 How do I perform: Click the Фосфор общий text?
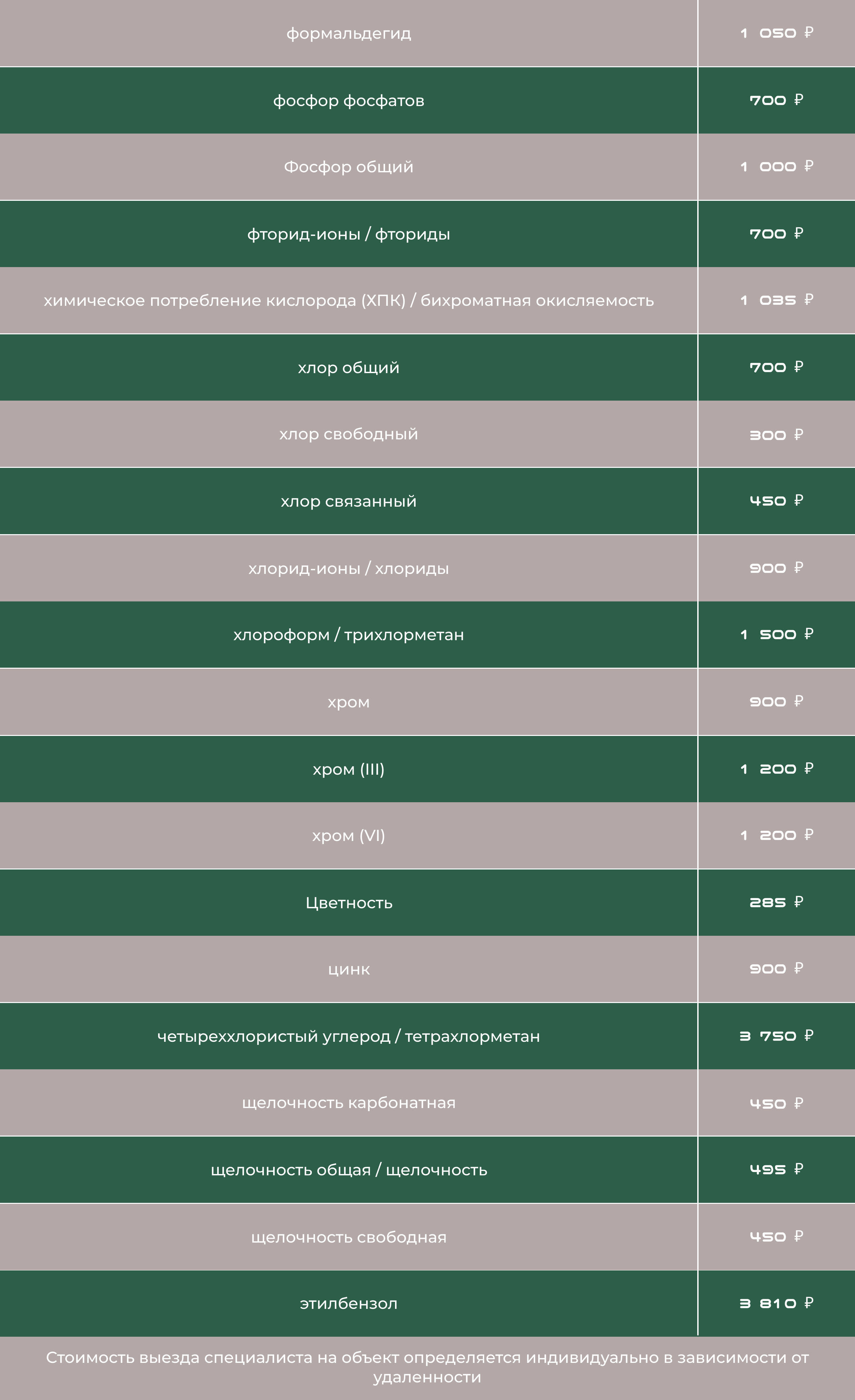point(348,167)
